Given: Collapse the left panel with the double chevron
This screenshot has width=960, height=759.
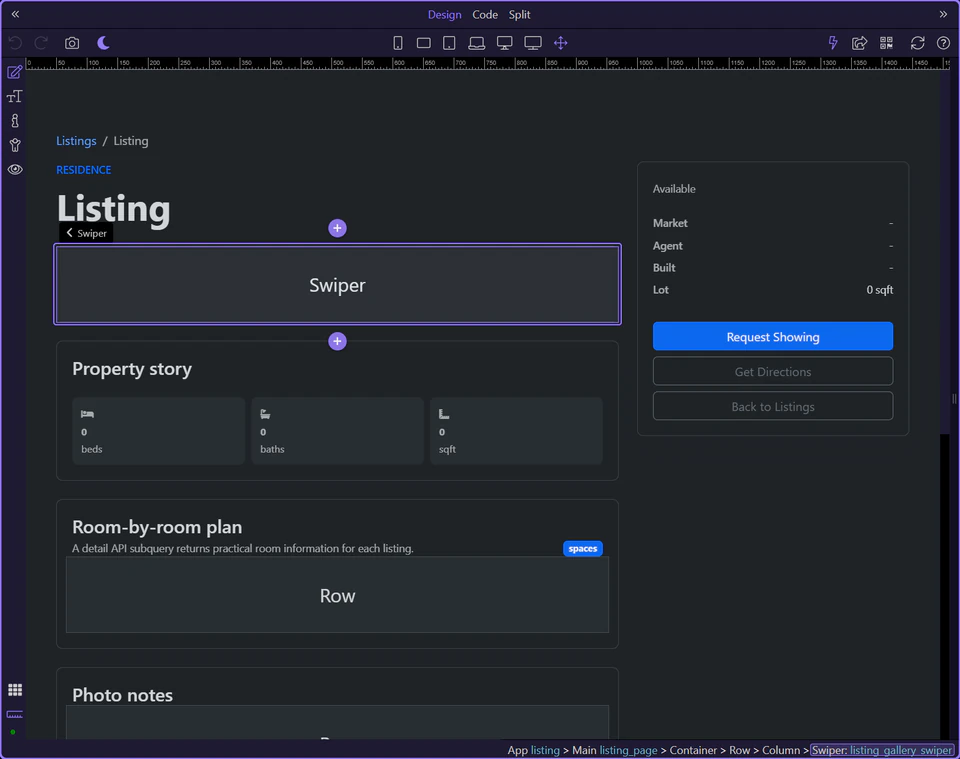Looking at the screenshot, I should pos(14,14).
